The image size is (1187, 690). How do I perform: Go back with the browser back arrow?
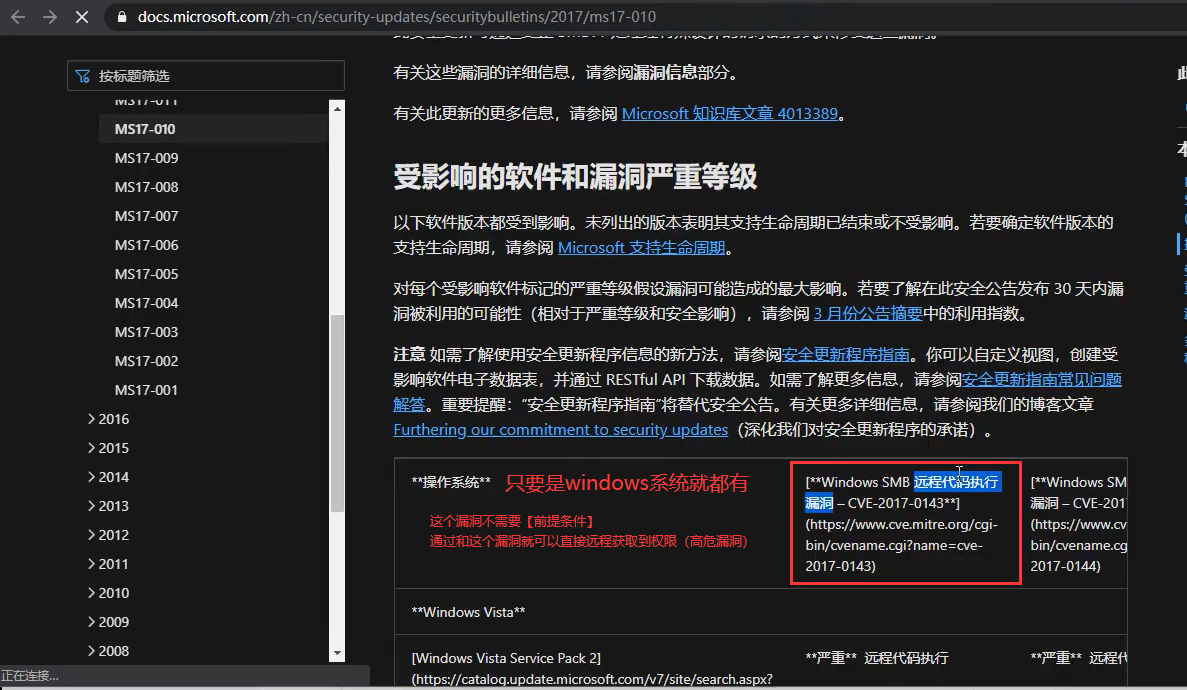pyautogui.click(x=18, y=17)
